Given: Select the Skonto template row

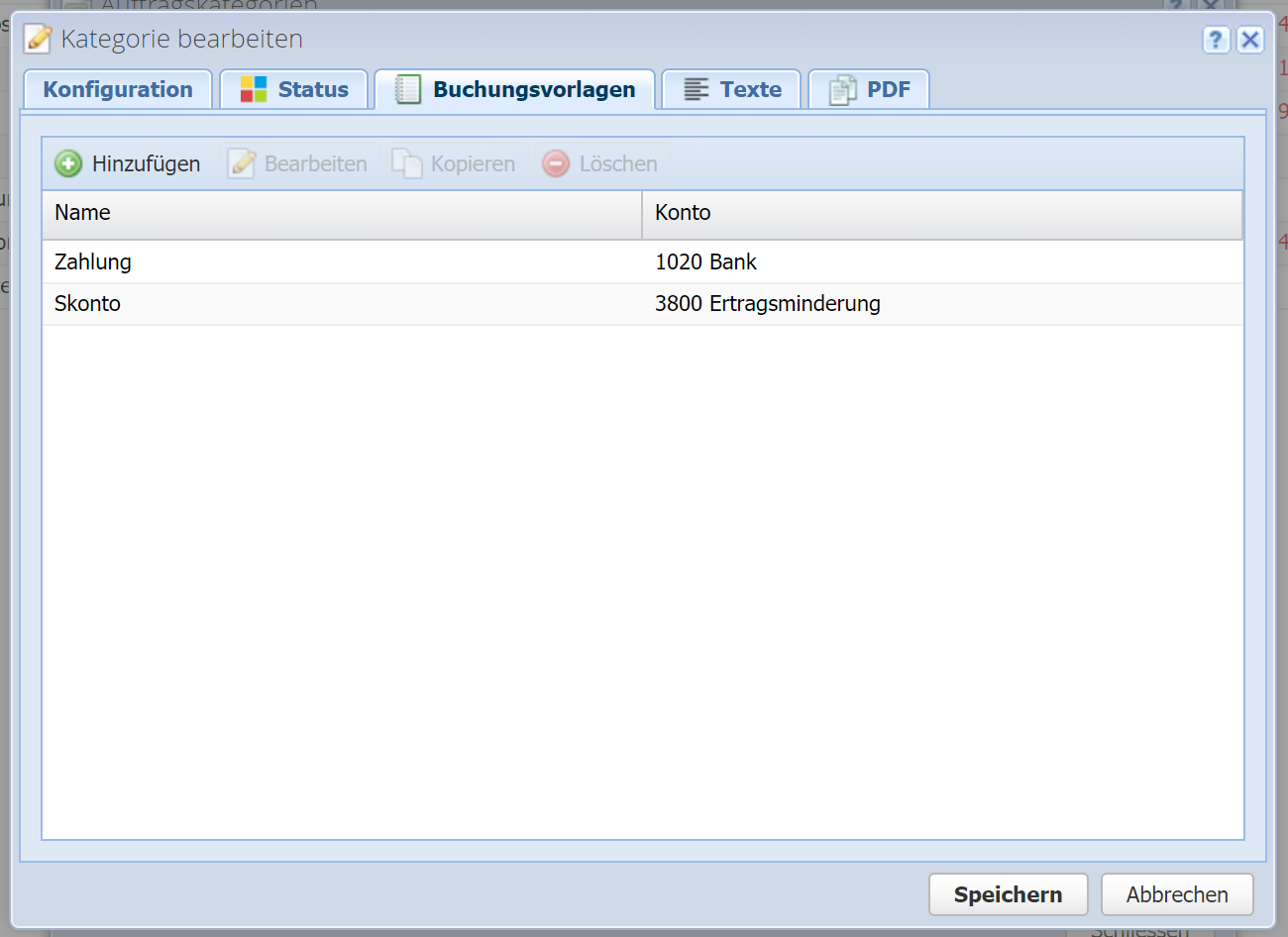Looking at the screenshot, I should click(88, 303).
